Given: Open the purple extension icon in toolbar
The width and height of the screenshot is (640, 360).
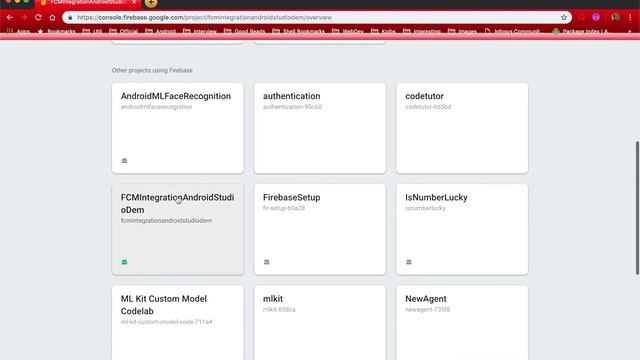Looking at the screenshot, I should click(596, 17).
